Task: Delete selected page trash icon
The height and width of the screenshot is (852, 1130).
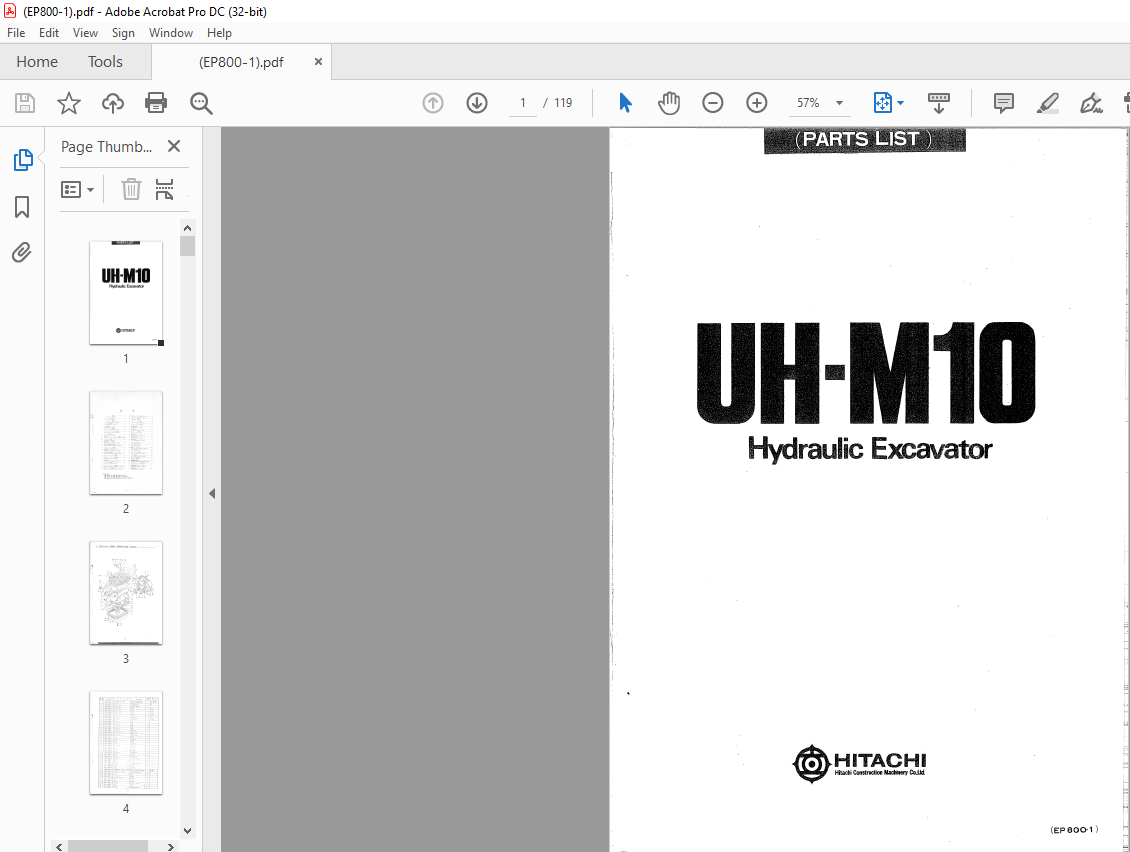Action: [x=131, y=190]
